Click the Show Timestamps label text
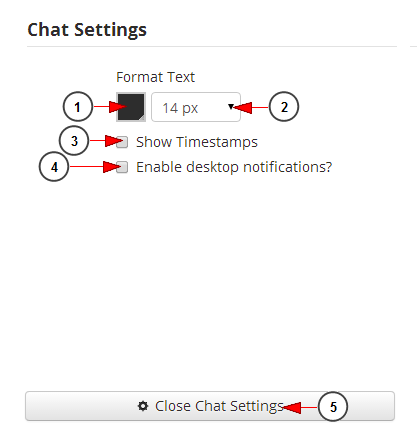This screenshot has height=427, width=417. click(197, 142)
